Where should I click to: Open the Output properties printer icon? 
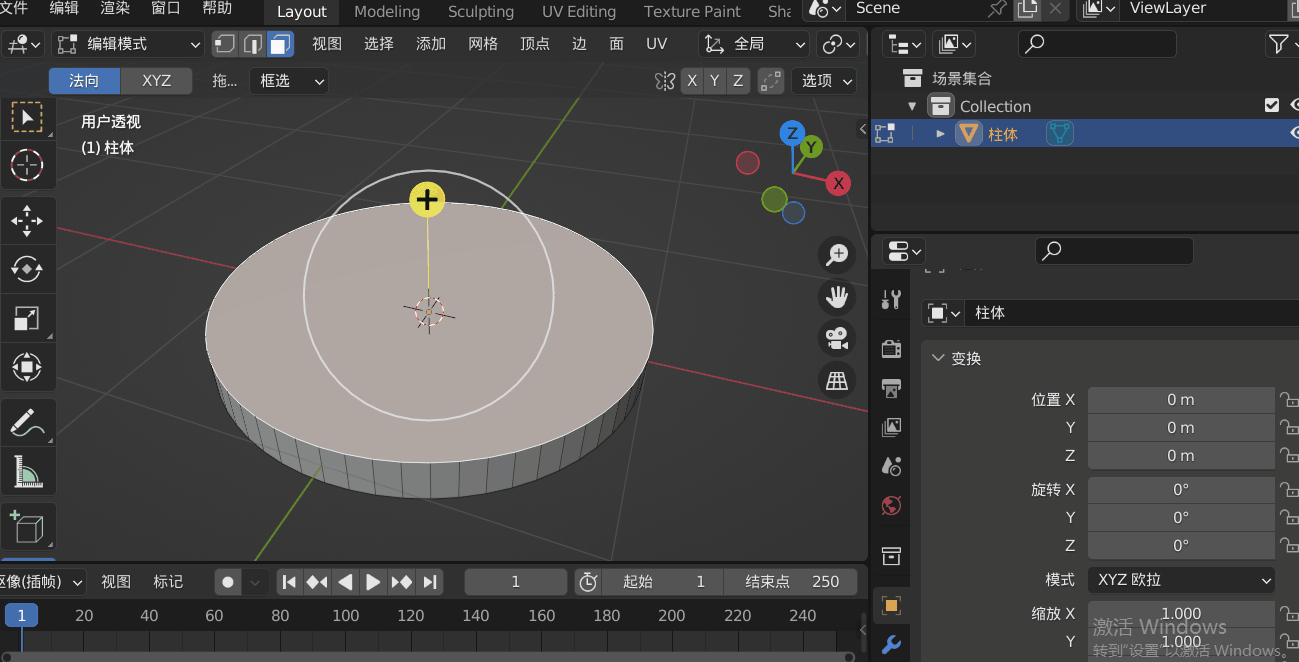point(891,388)
